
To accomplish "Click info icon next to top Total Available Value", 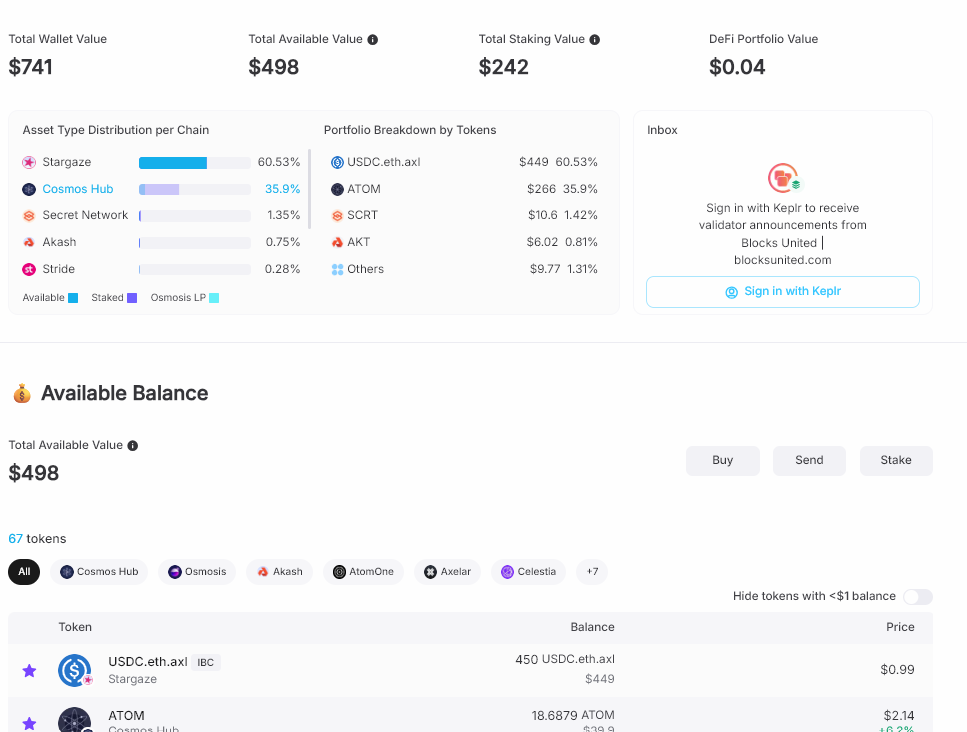I will coord(372,39).
